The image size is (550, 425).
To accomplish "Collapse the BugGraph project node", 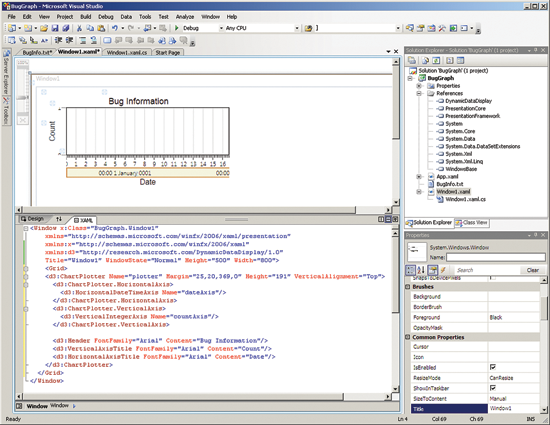I will point(410,78).
